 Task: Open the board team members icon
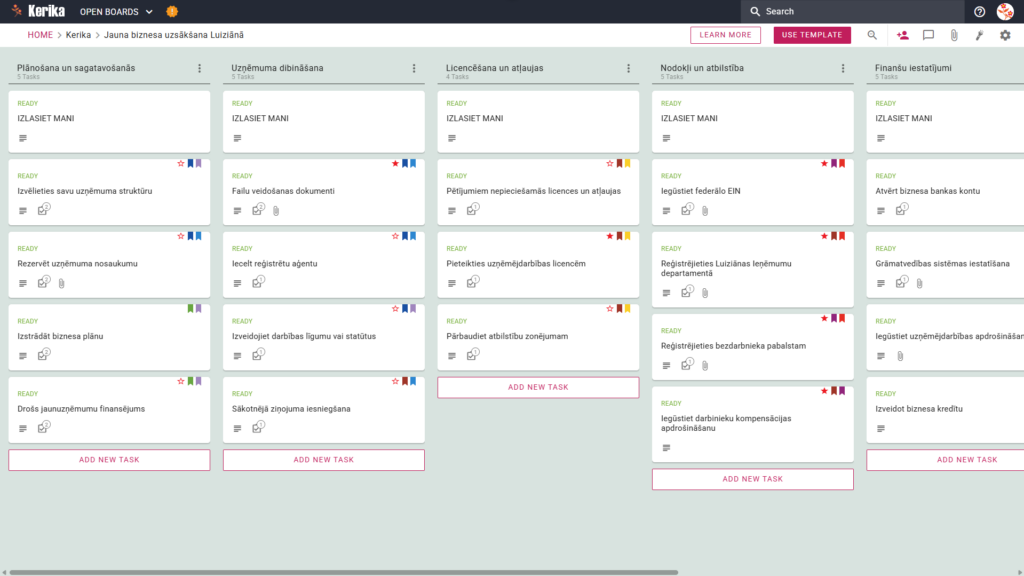click(903, 35)
